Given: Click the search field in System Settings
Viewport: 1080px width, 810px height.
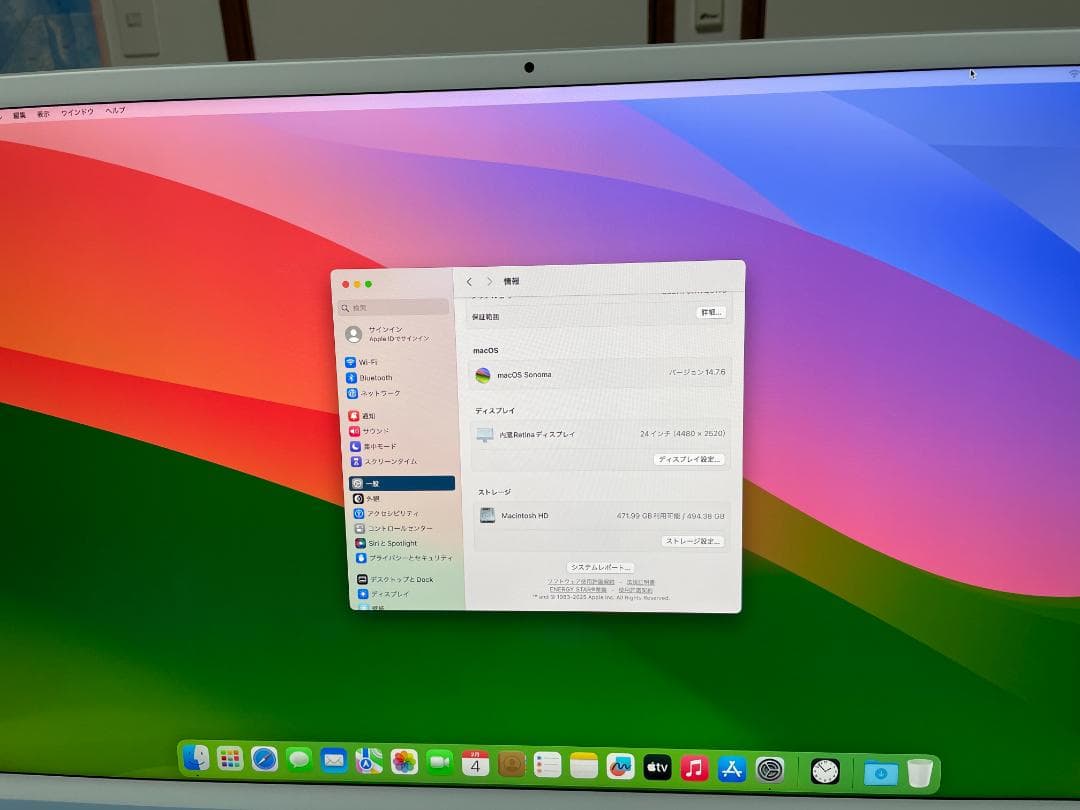Looking at the screenshot, I should click(x=393, y=307).
